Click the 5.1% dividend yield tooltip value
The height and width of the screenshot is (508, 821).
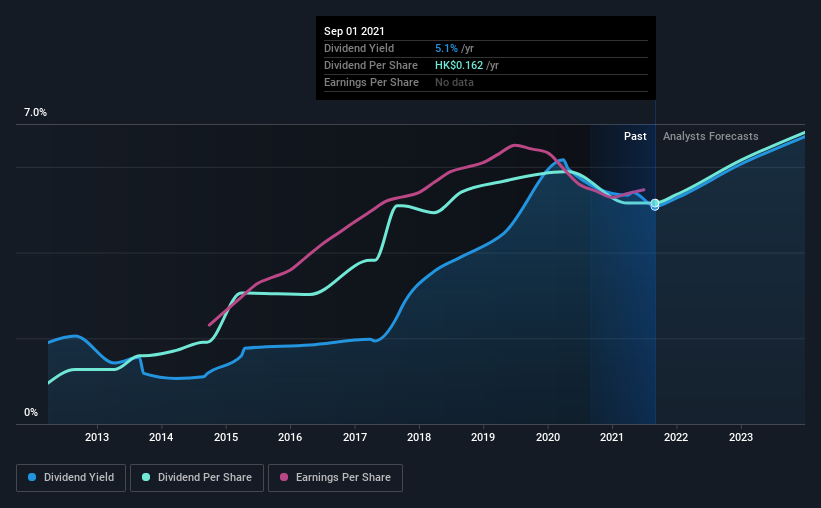[446, 48]
